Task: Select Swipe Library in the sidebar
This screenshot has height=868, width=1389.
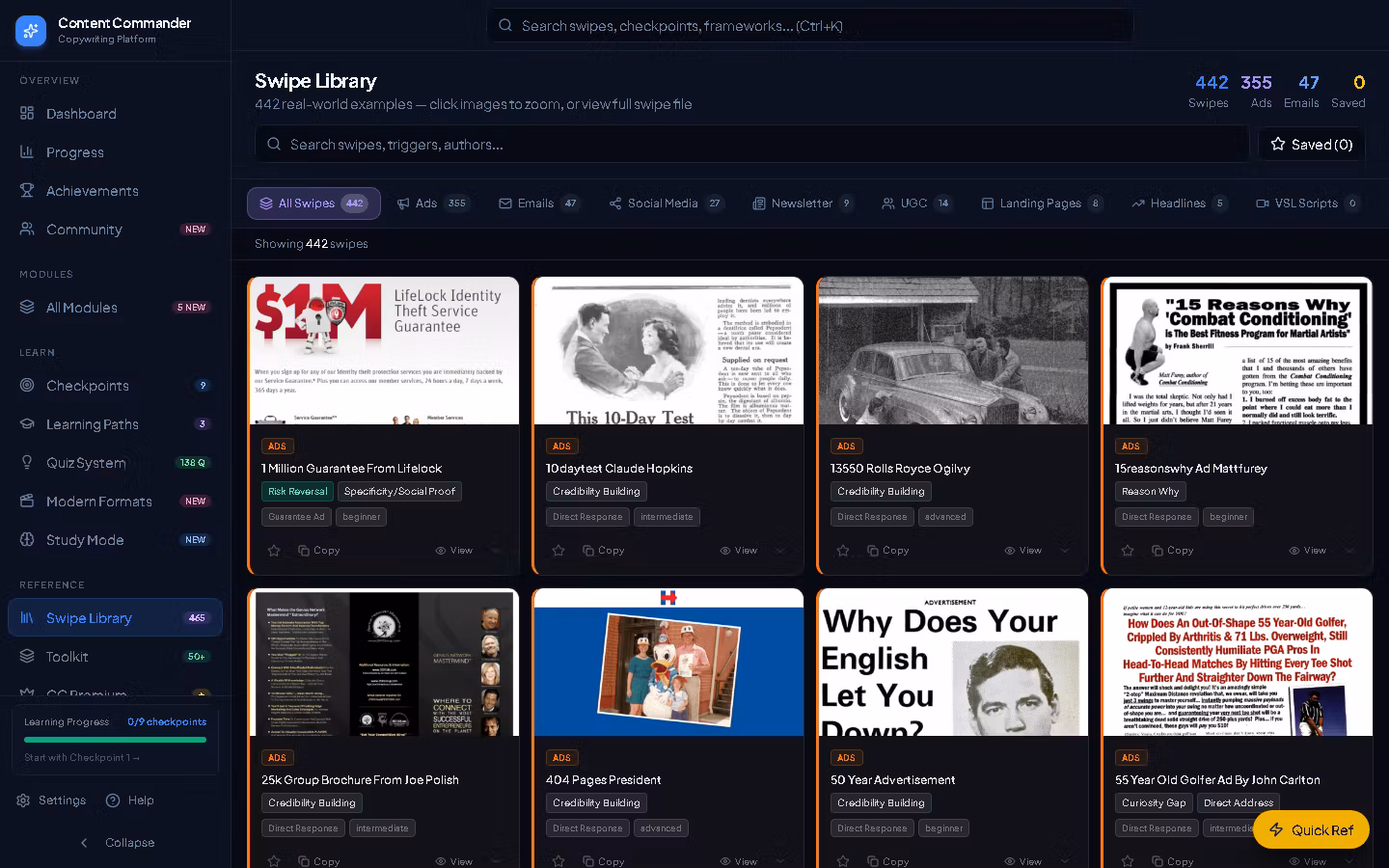Action: coord(115,618)
